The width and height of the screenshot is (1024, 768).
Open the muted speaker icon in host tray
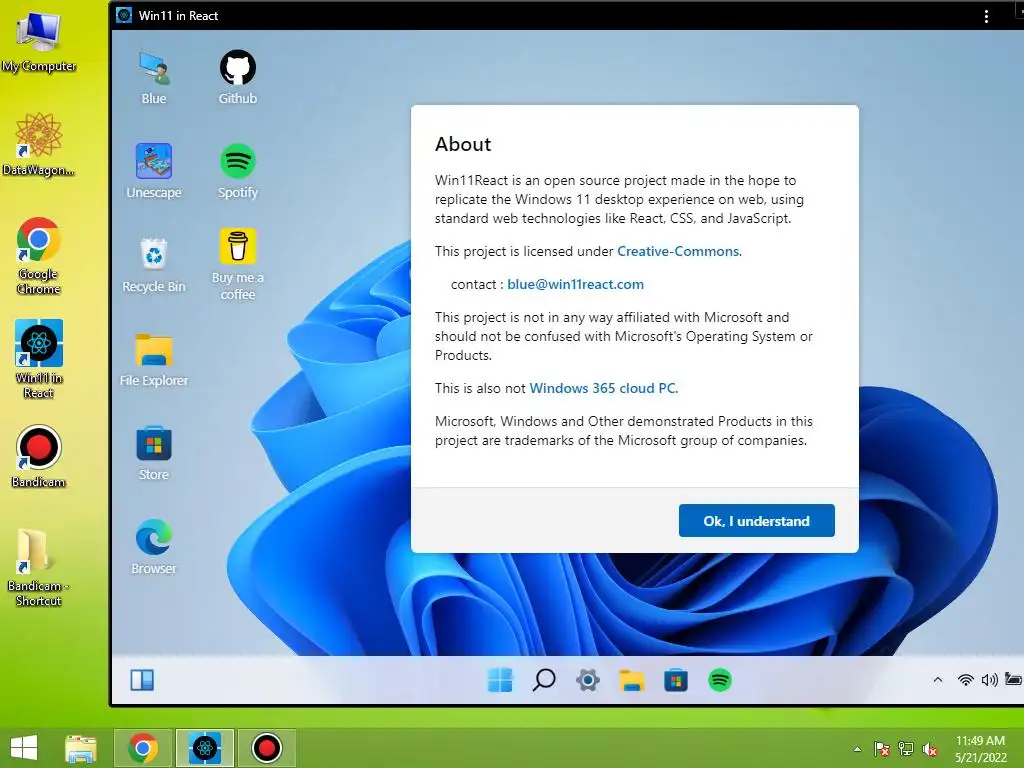tap(930, 749)
